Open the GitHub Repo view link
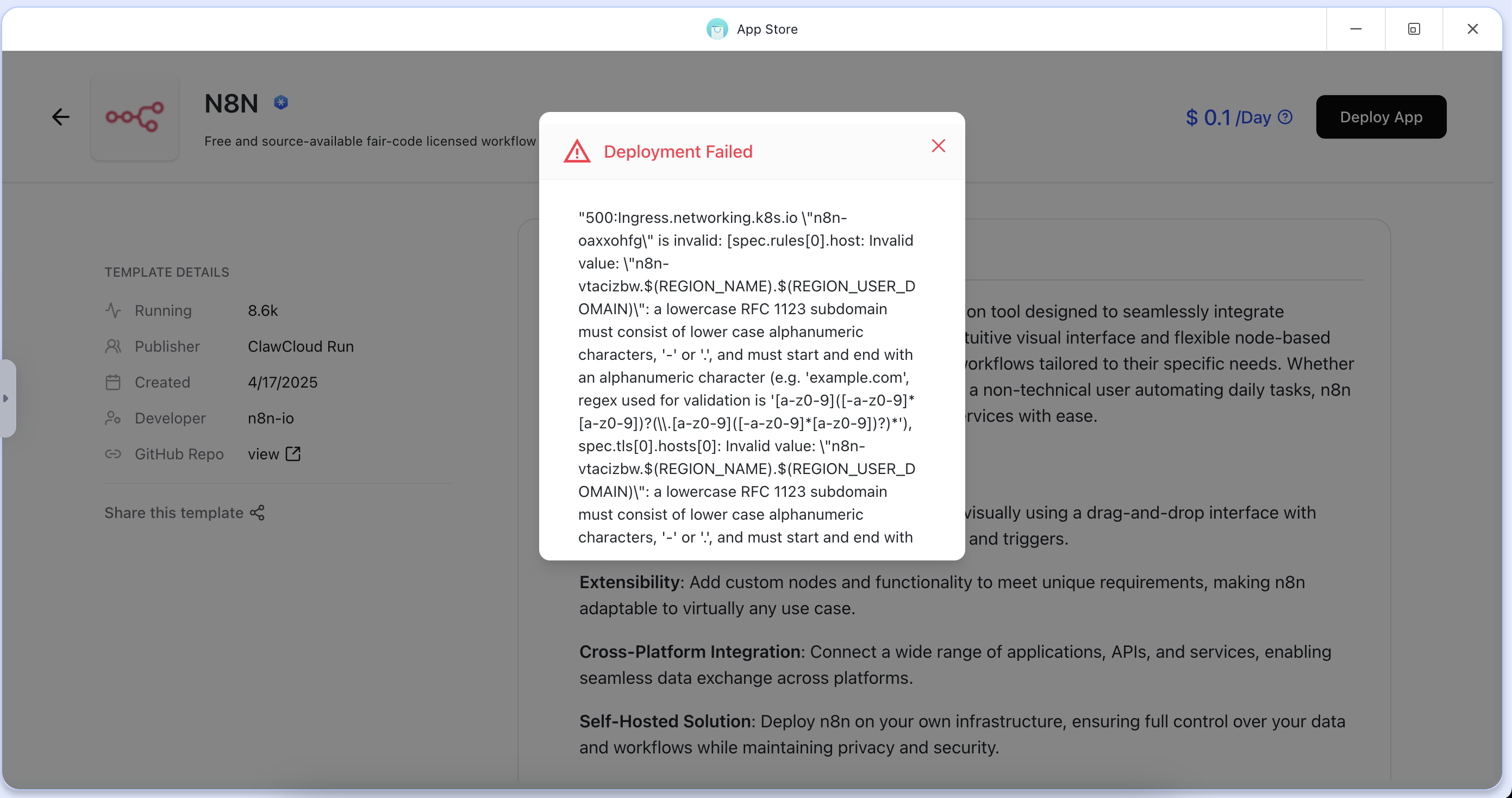The width and height of the screenshot is (1512, 798). point(273,454)
